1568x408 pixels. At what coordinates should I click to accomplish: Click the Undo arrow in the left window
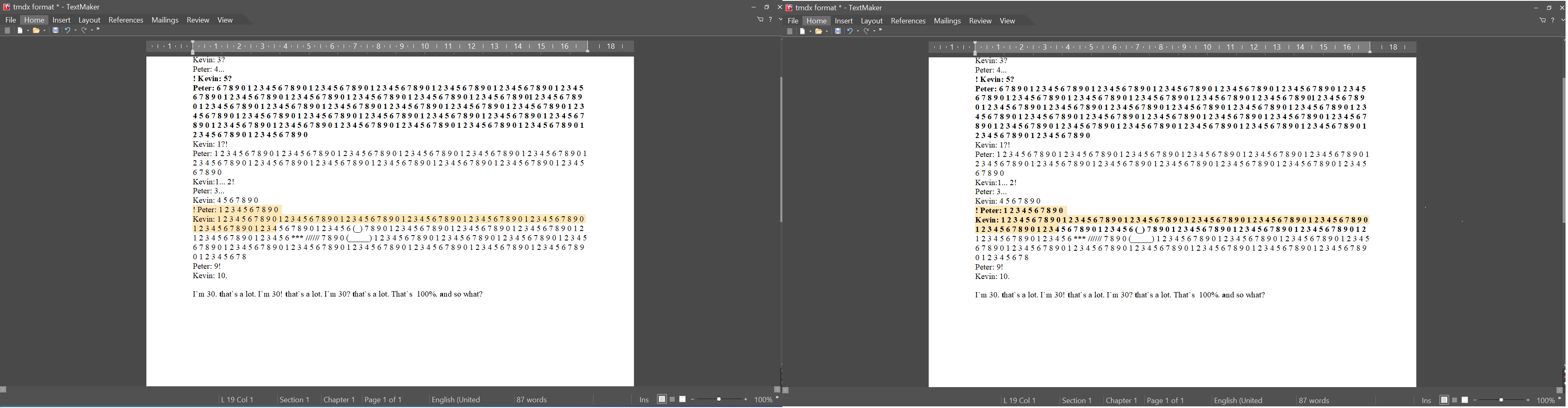coord(68,30)
